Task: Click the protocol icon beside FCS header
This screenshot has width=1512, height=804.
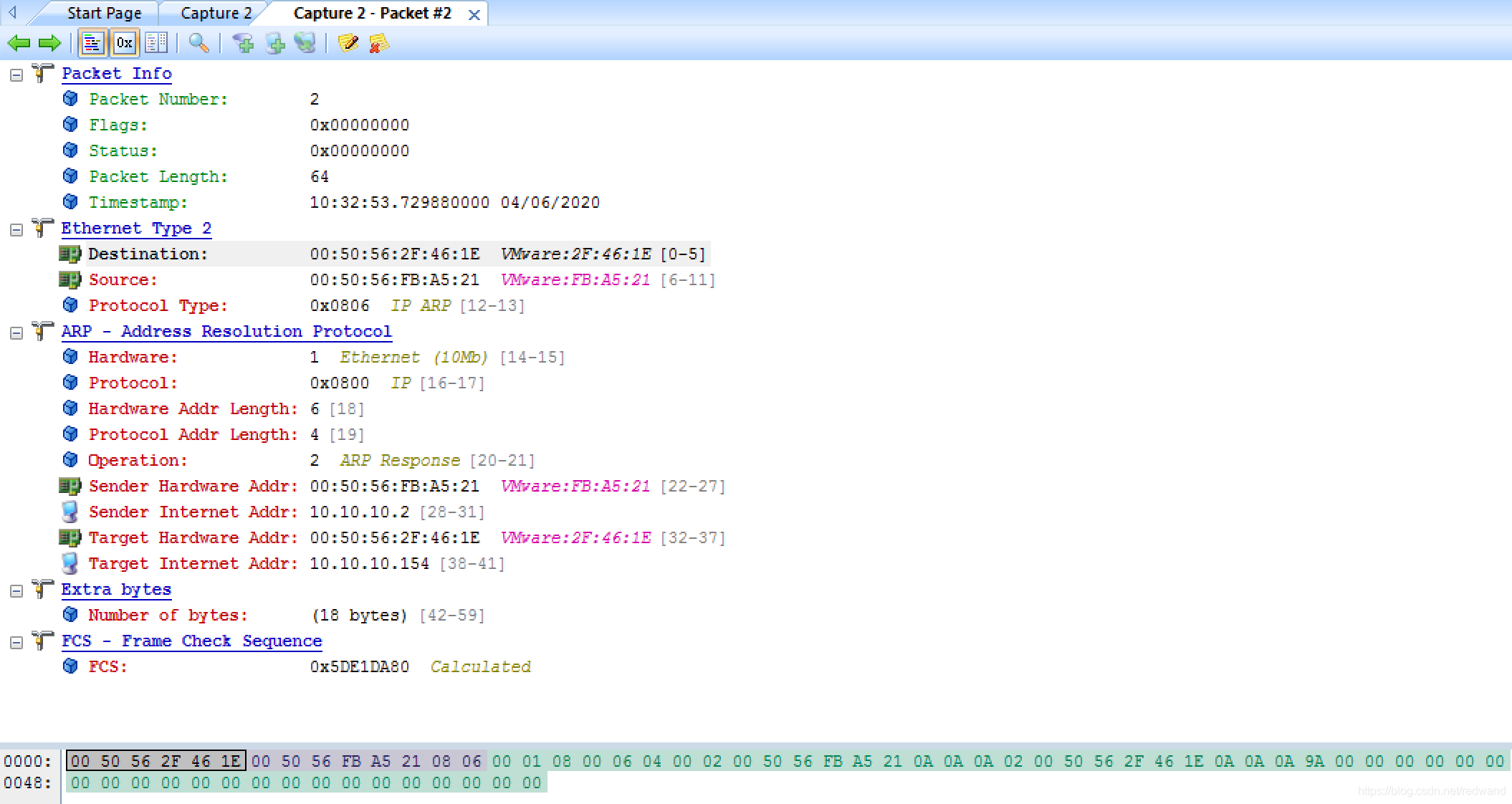Action: point(43,640)
